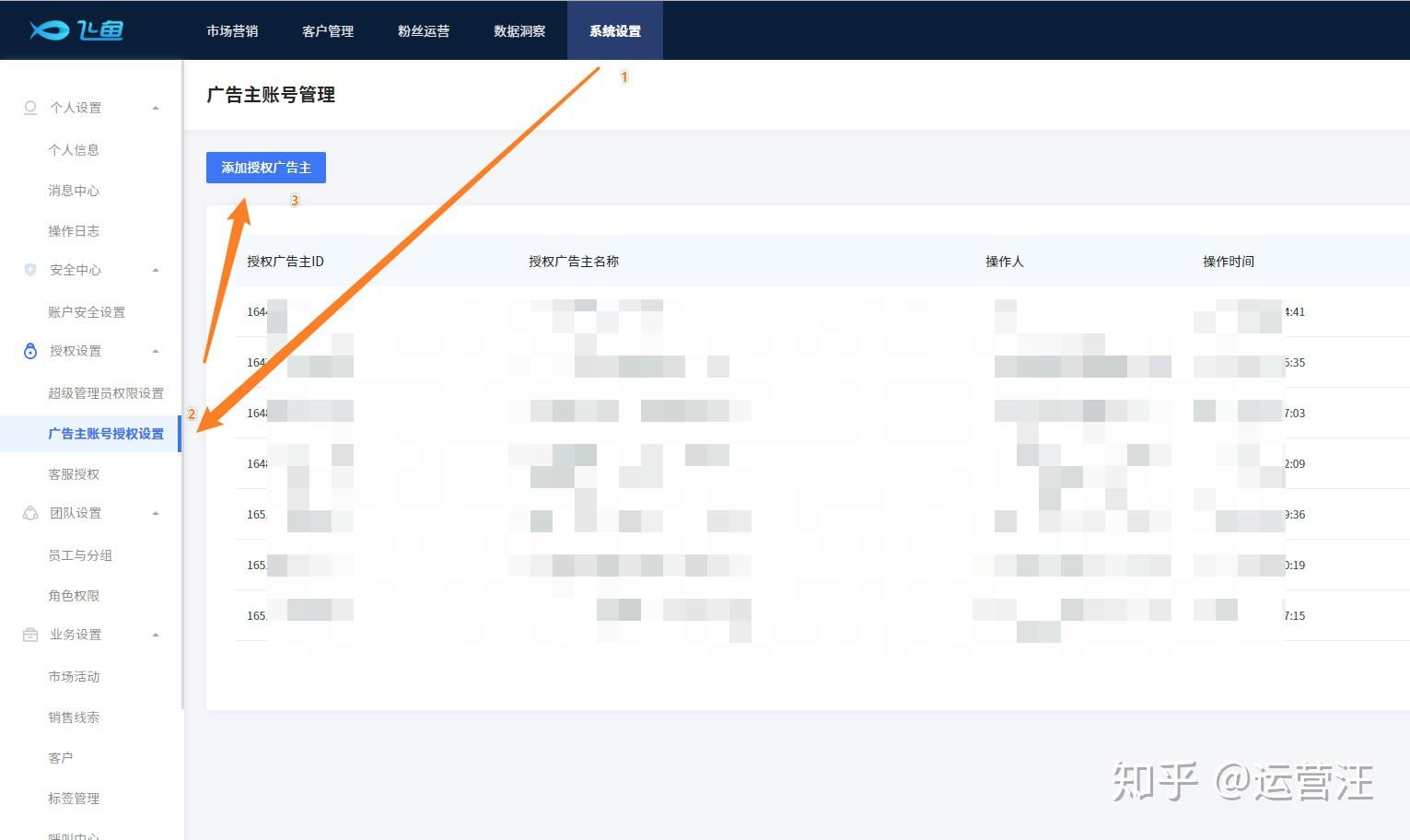Collapse the 安全中心 section arrow
1410x840 pixels.
click(x=156, y=270)
